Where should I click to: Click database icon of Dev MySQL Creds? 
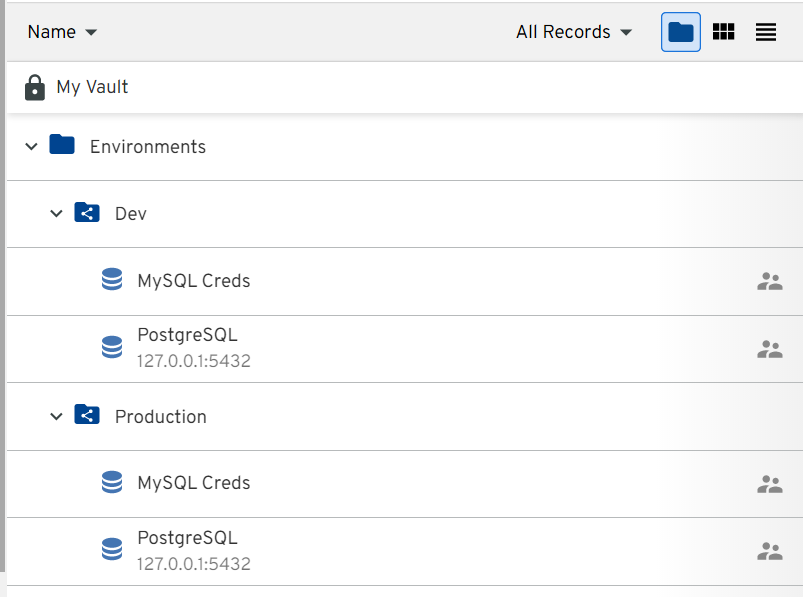112,281
